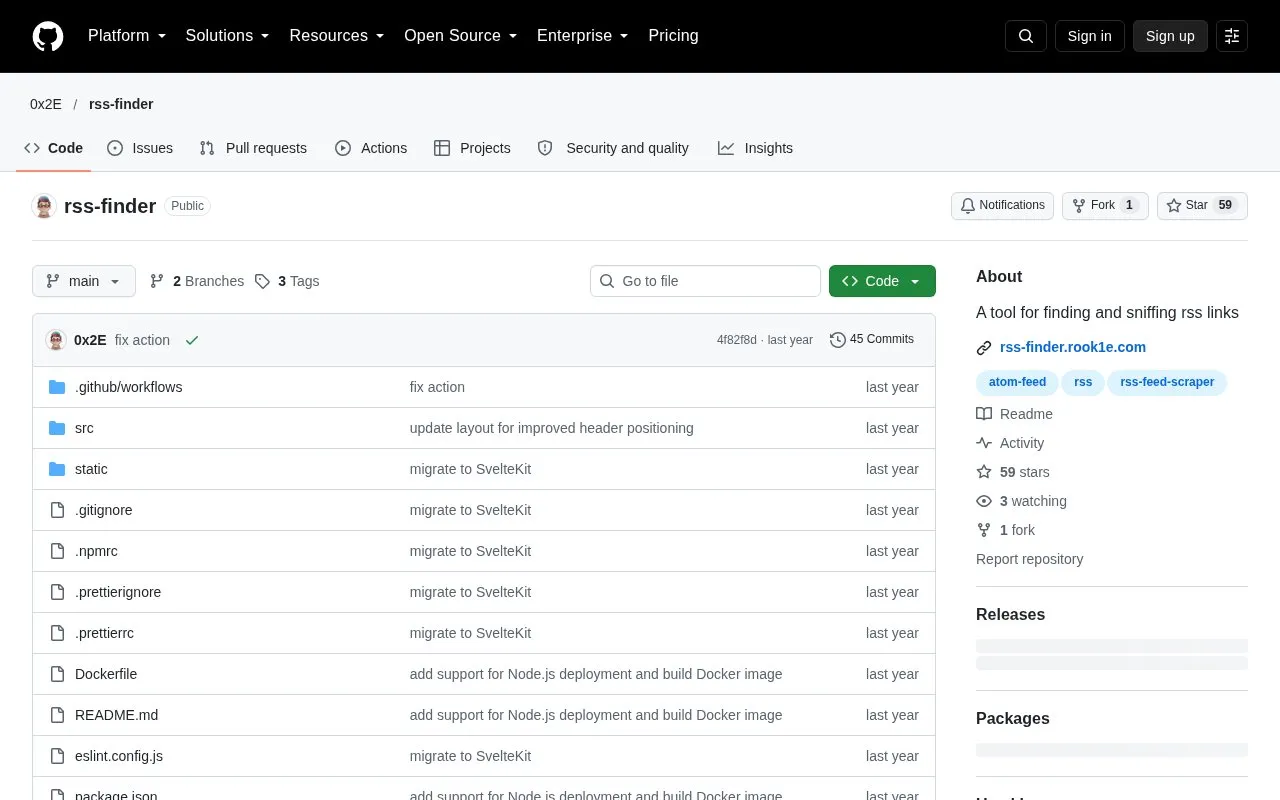Screen dimensions: 1280x800
Task: Click the .npmrc file icon
Action: click(x=57, y=551)
